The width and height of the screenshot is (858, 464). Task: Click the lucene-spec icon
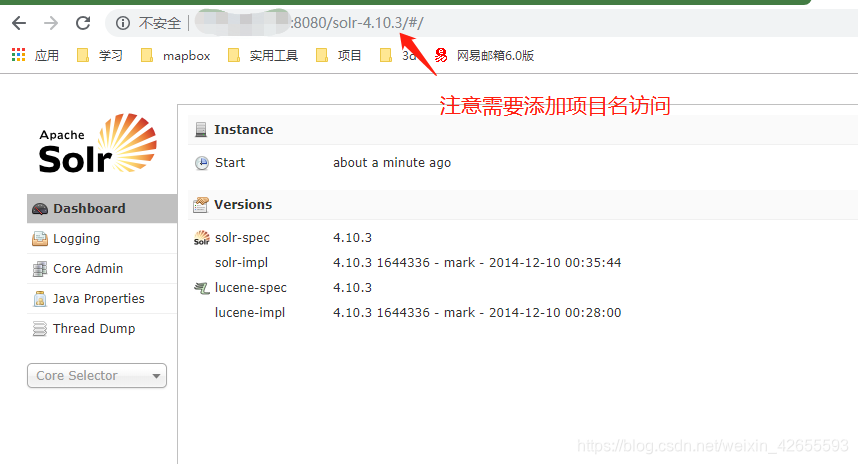pyautogui.click(x=202, y=288)
